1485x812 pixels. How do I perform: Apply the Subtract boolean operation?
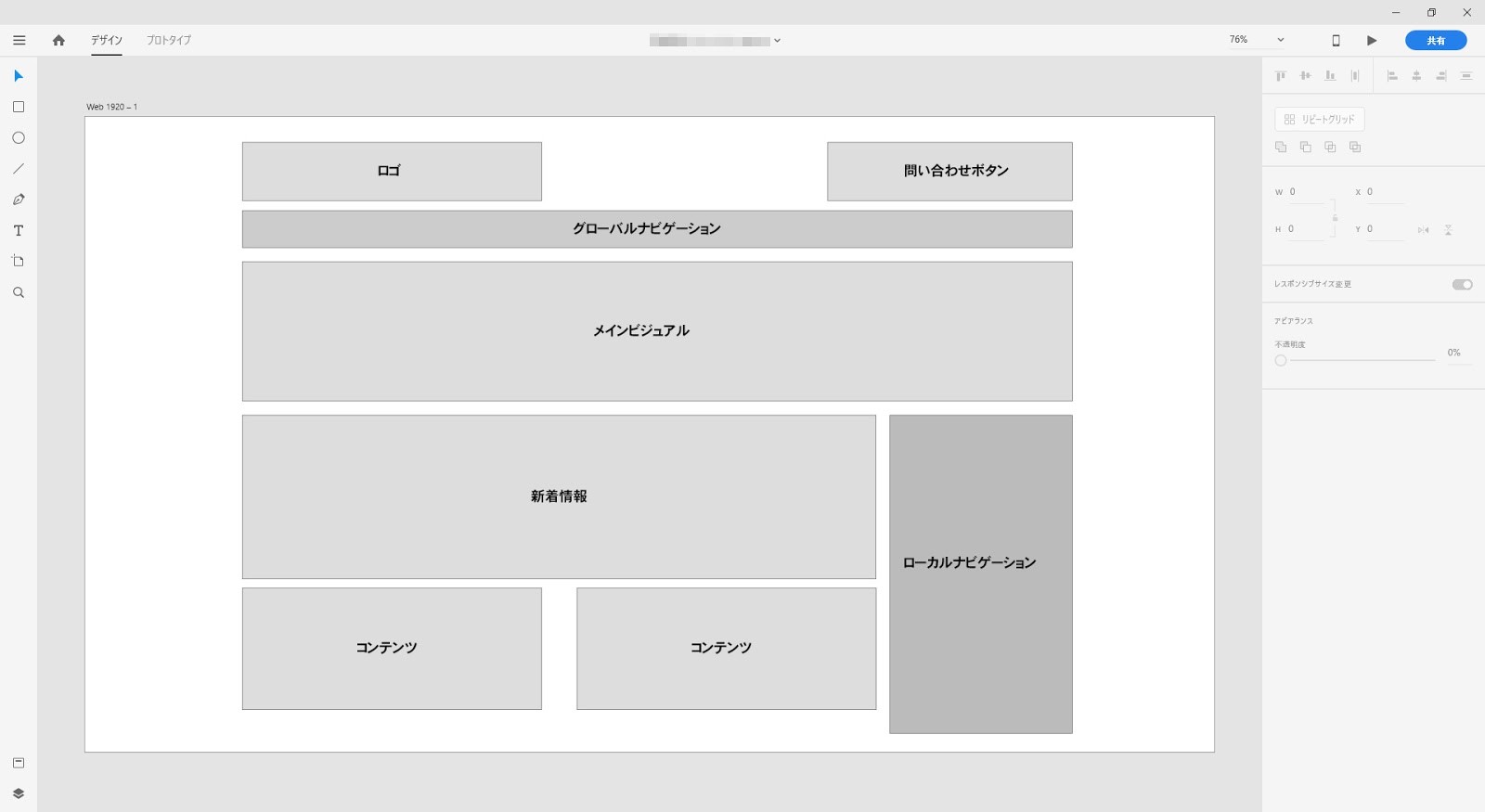(x=1306, y=147)
